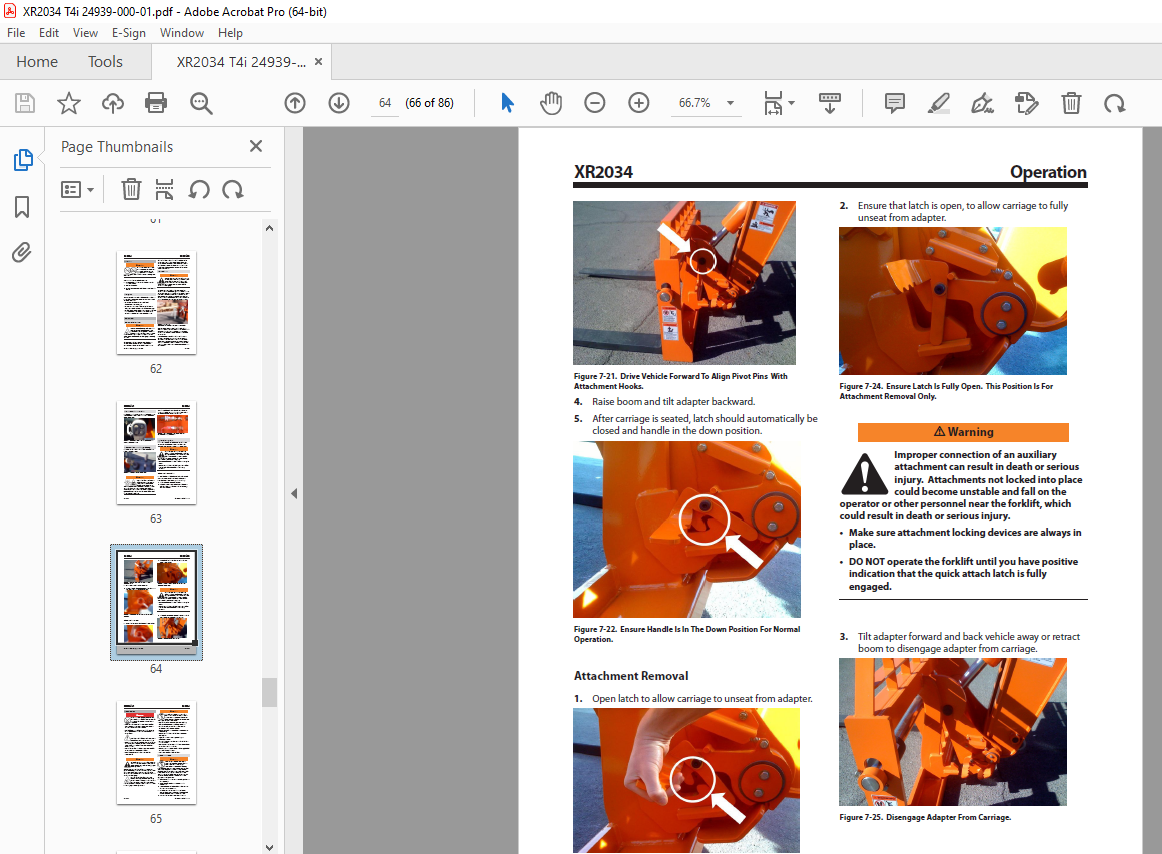Screen dimensions: 1162x854
Task: Add document to starred favorites
Action: pyautogui.click(x=69, y=103)
